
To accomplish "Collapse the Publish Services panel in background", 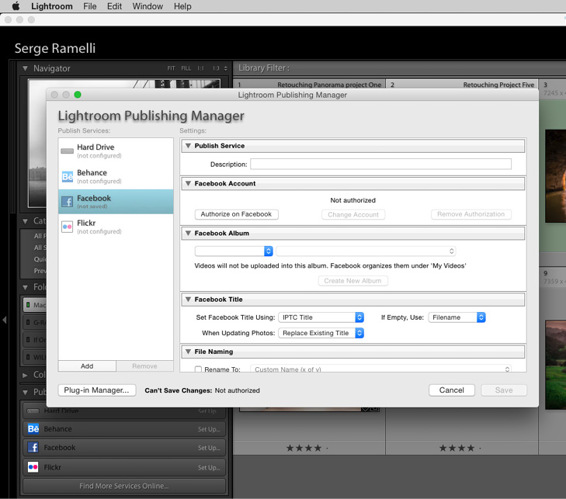I will point(25,392).
